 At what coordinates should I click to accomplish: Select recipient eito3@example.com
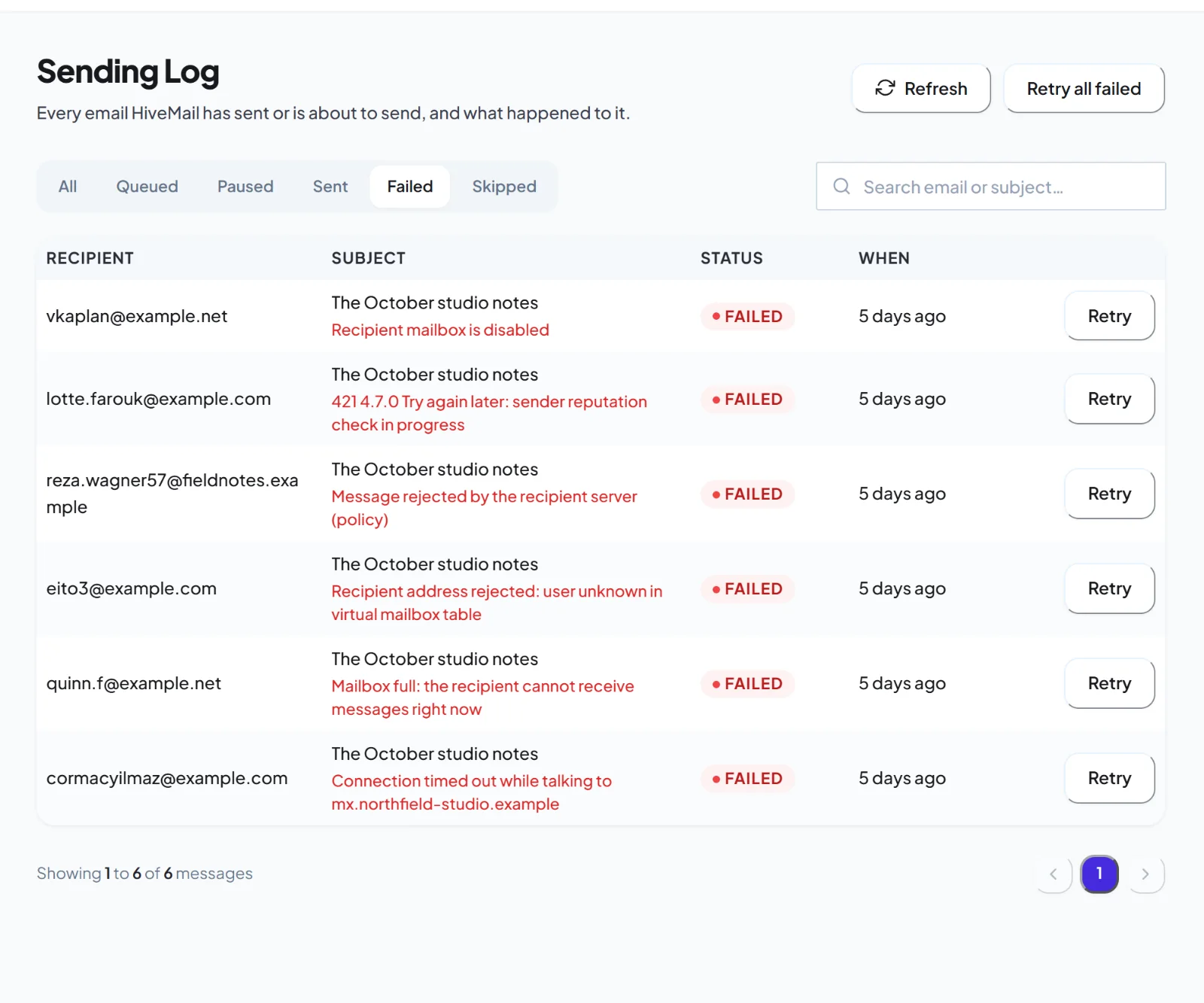click(132, 588)
